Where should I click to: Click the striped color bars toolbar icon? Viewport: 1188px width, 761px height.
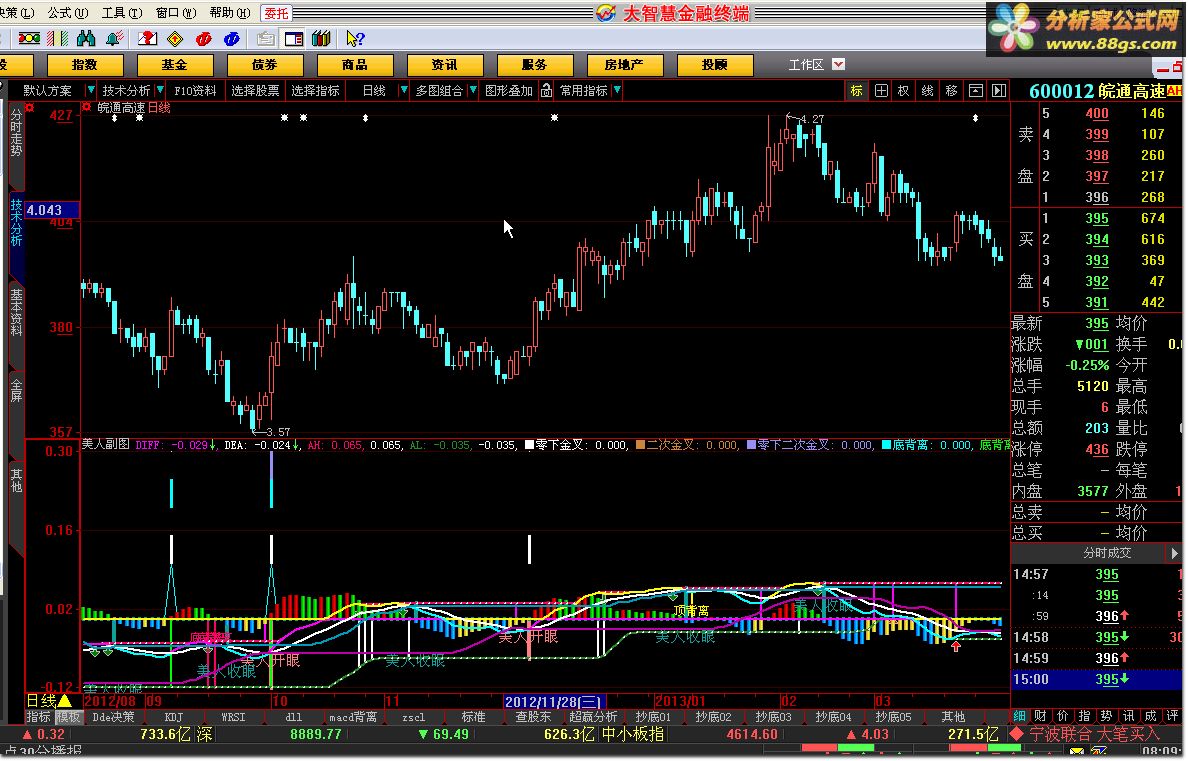(58, 39)
